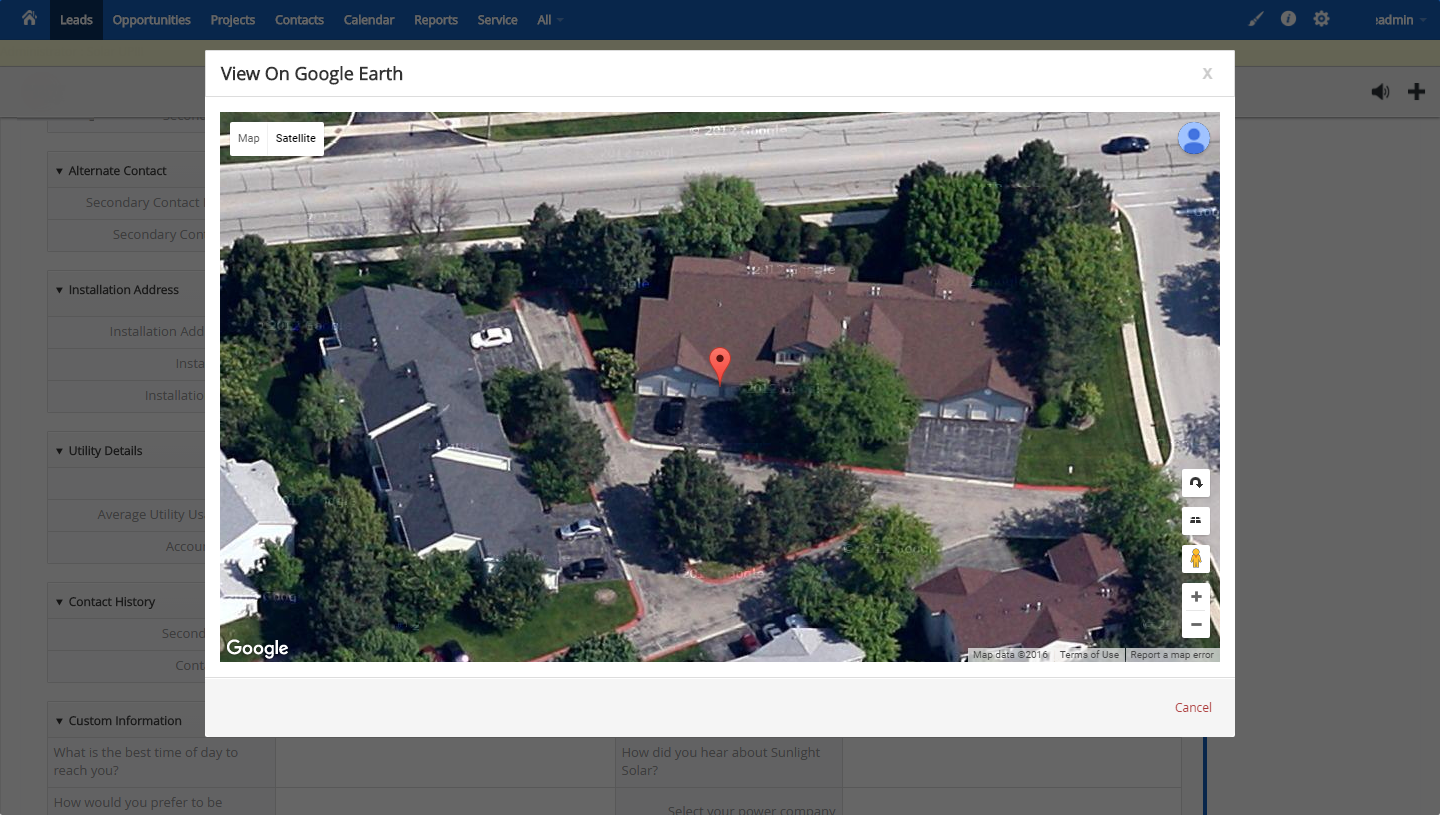Collapse the Utility Details section
The height and width of the screenshot is (815, 1440).
point(59,451)
